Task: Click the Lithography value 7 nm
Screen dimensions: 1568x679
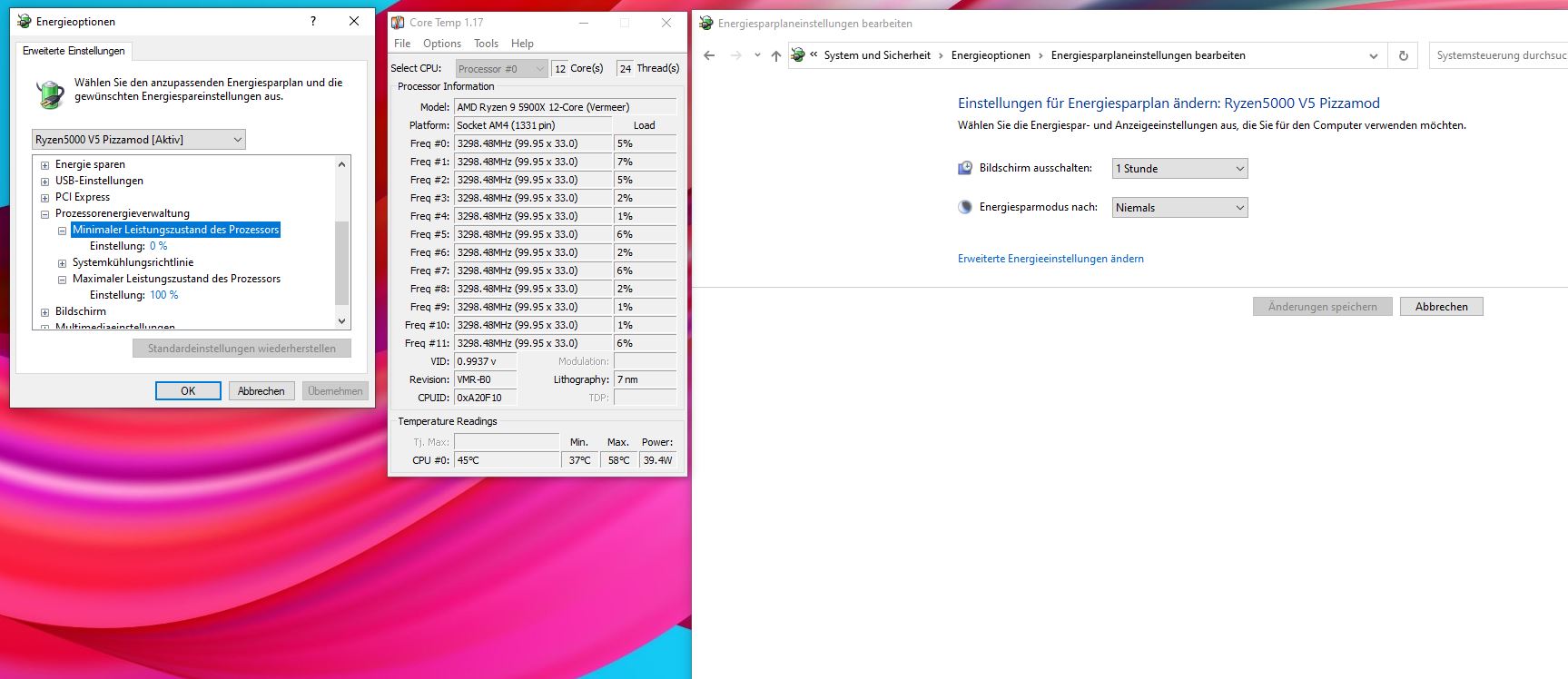Action: tap(645, 379)
